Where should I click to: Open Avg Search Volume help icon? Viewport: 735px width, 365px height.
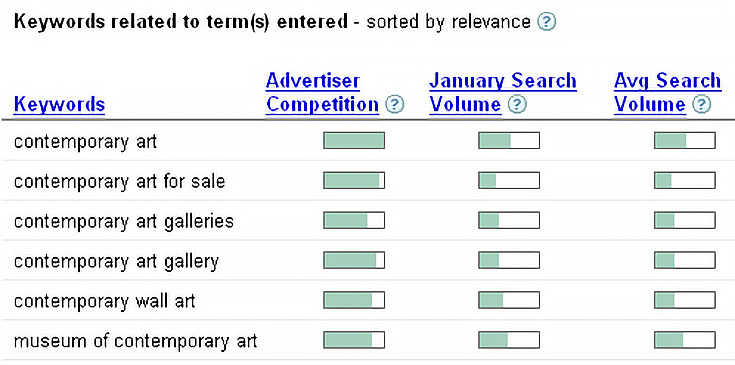[x=702, y=104]
